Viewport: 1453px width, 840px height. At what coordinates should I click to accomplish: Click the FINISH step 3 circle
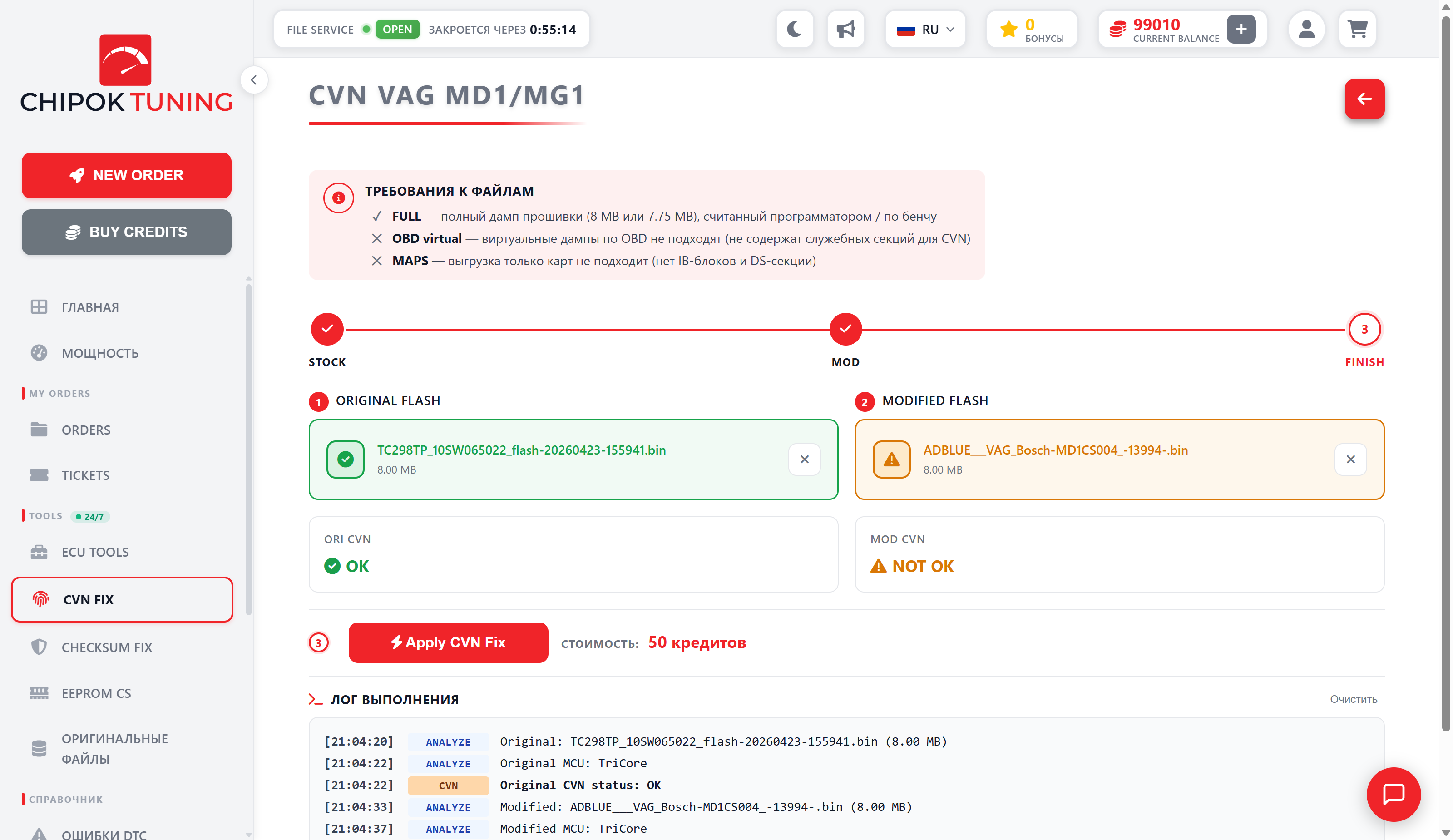tap(1364, 329)
